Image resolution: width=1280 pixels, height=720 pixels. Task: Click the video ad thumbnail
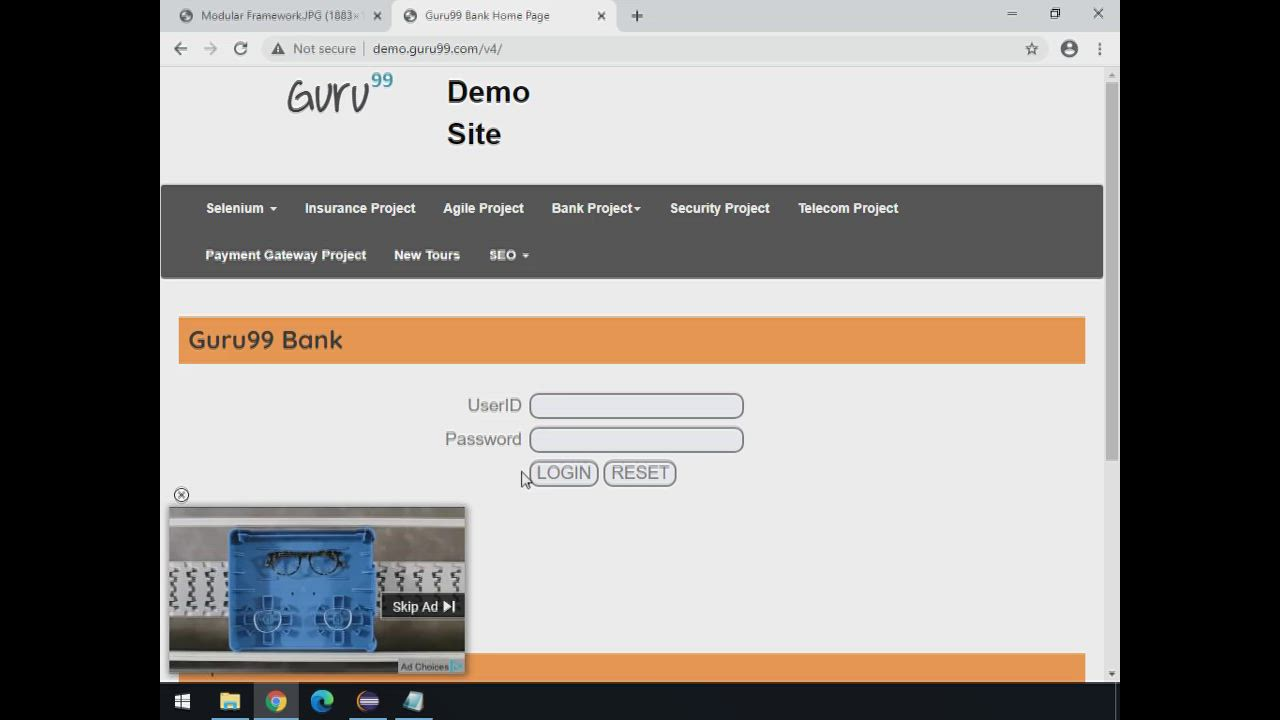(x=317, y=589)
